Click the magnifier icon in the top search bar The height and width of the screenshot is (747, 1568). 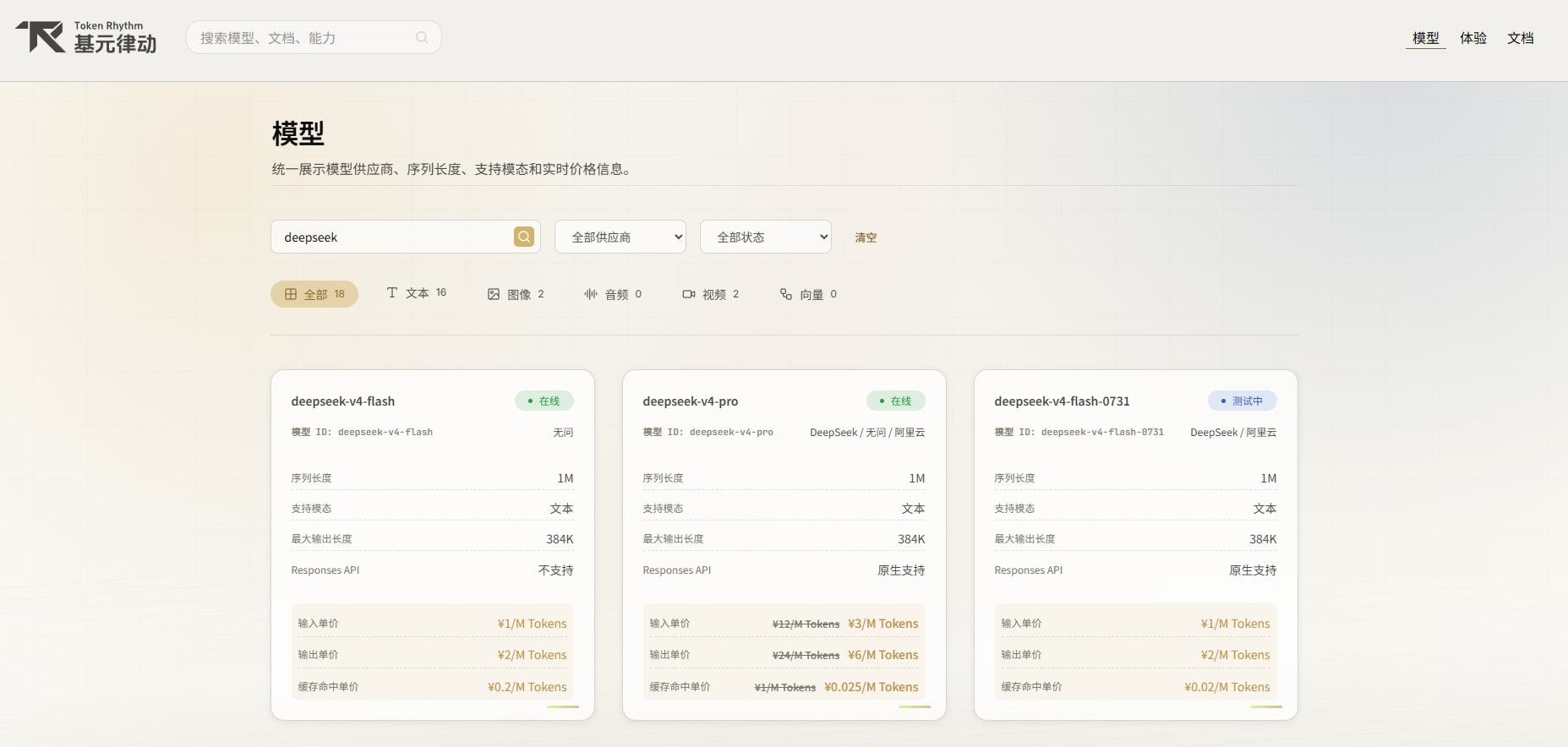(422, 37)
